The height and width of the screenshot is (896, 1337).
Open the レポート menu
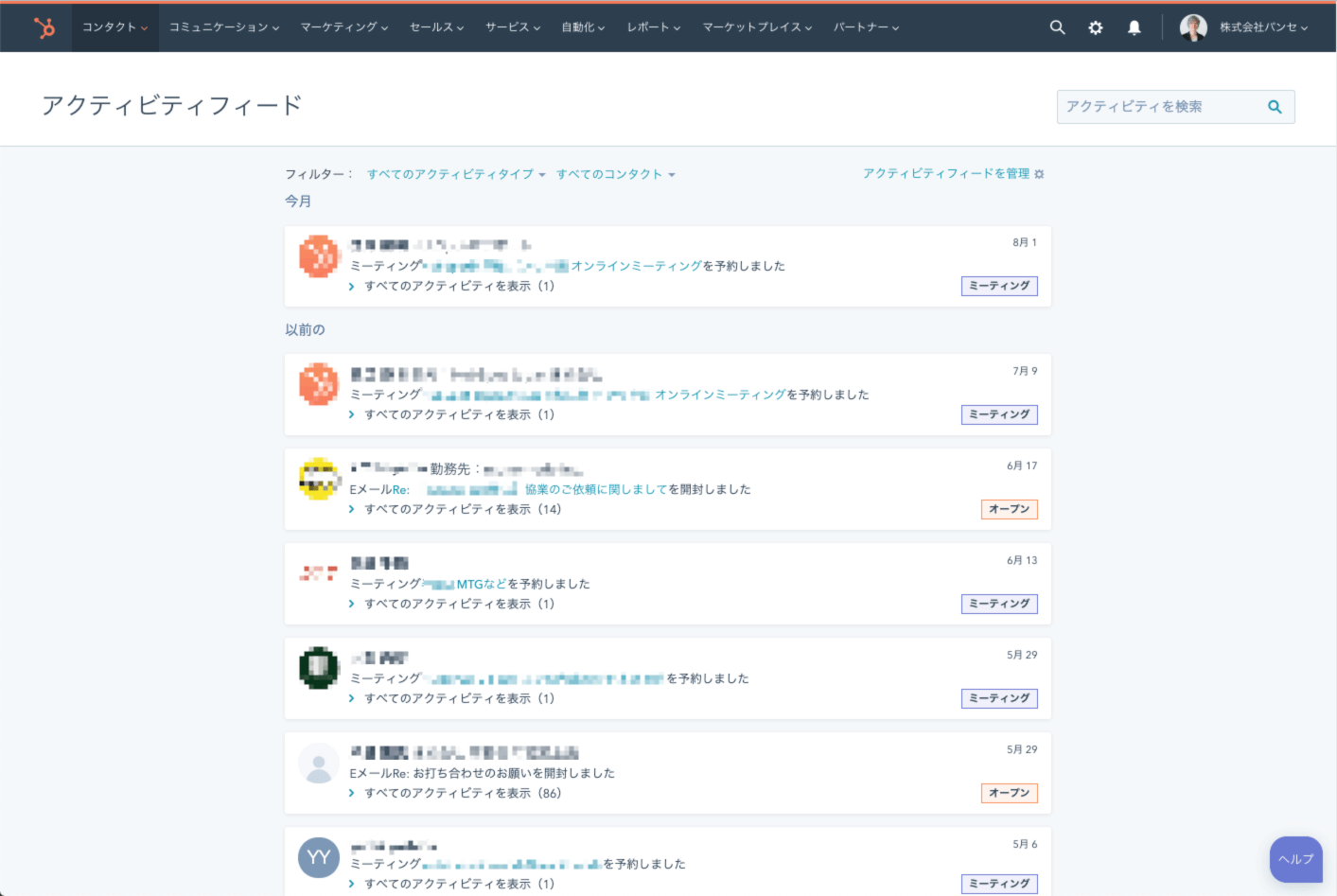pos(653,27)
